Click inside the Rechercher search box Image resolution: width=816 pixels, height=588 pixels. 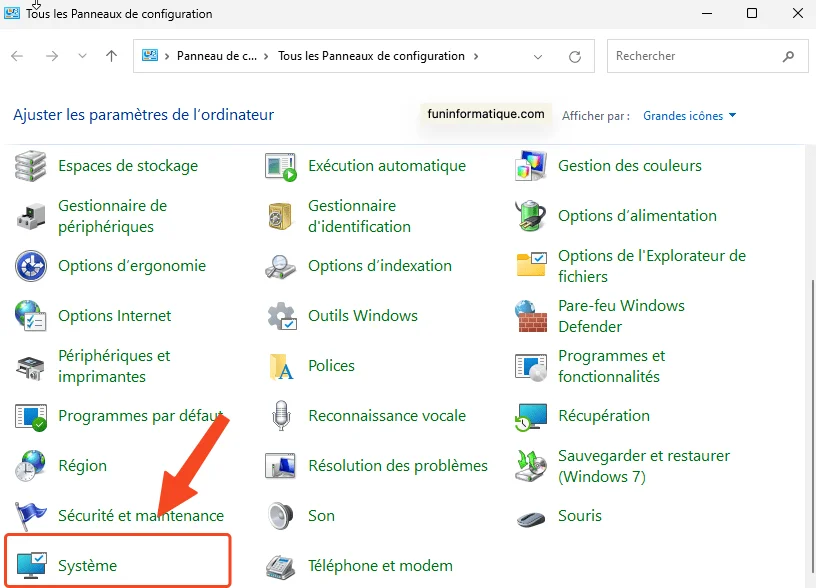pyautogui.click(x=700, y=56)
